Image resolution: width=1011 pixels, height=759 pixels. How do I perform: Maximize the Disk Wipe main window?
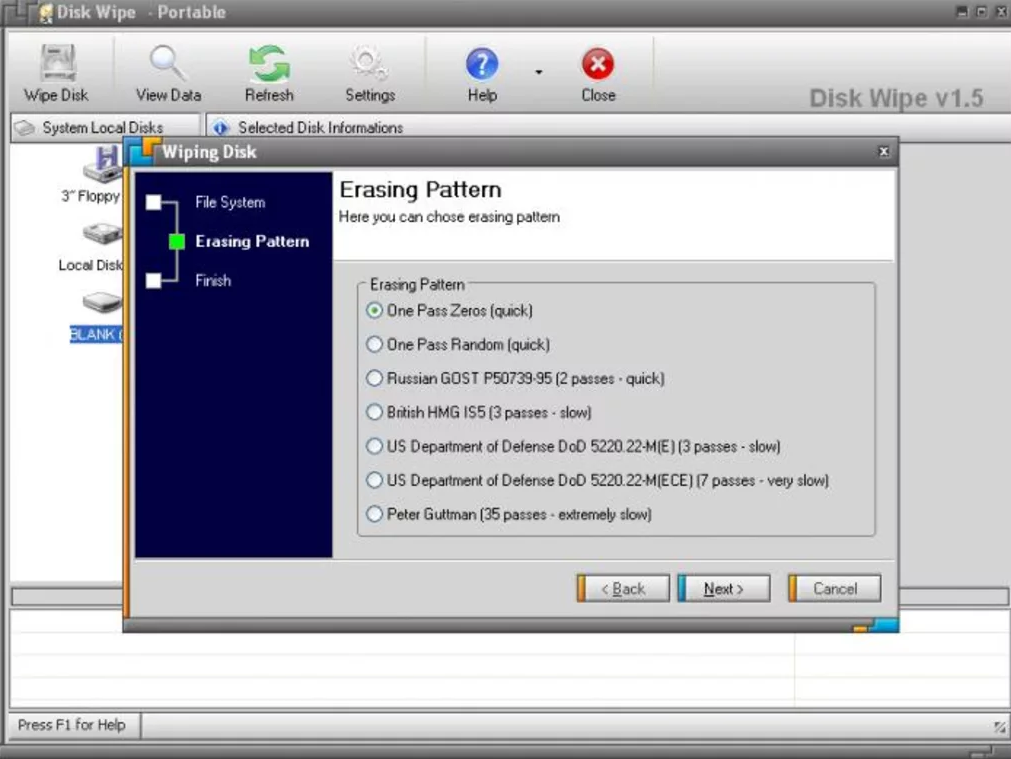pyautogui.click(x=982, y=12)
